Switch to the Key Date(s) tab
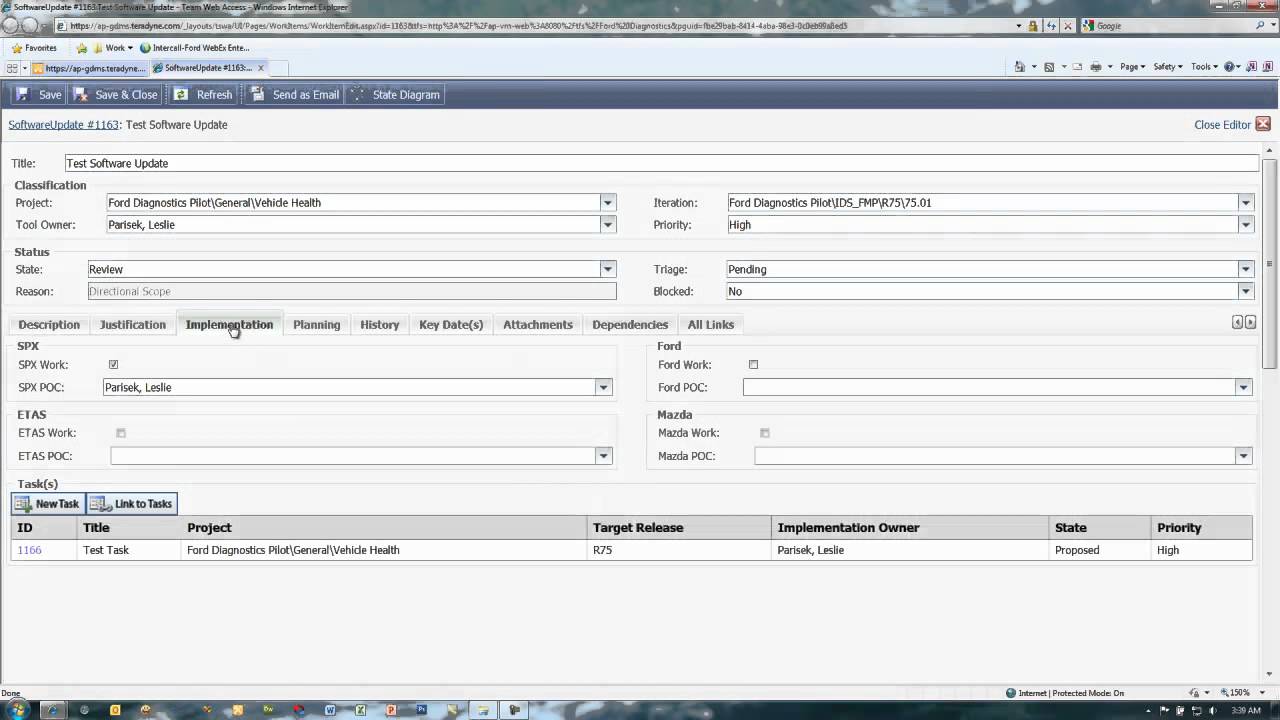This screenshot has width=1280, height=720. [x=451, y=324]
